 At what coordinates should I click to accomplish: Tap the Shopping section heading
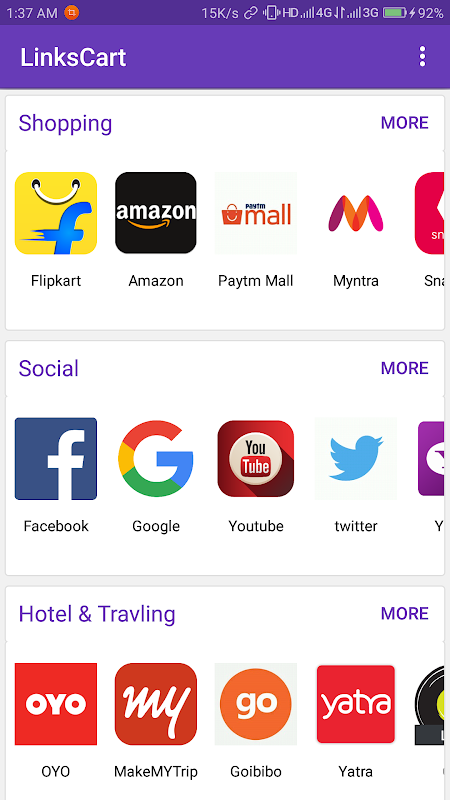pos(65,123)
